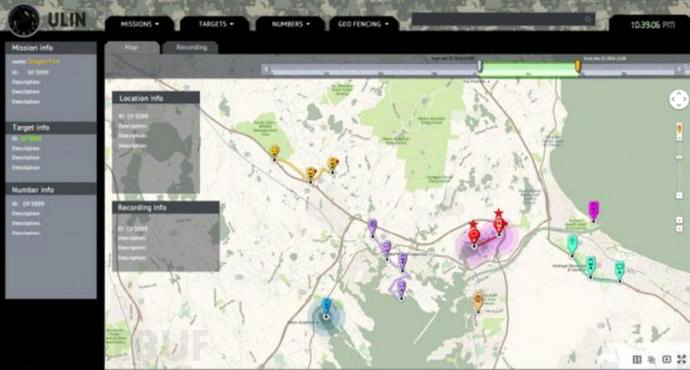Focus the top search input field
690x370 pixels.
(x=503, y=19)
